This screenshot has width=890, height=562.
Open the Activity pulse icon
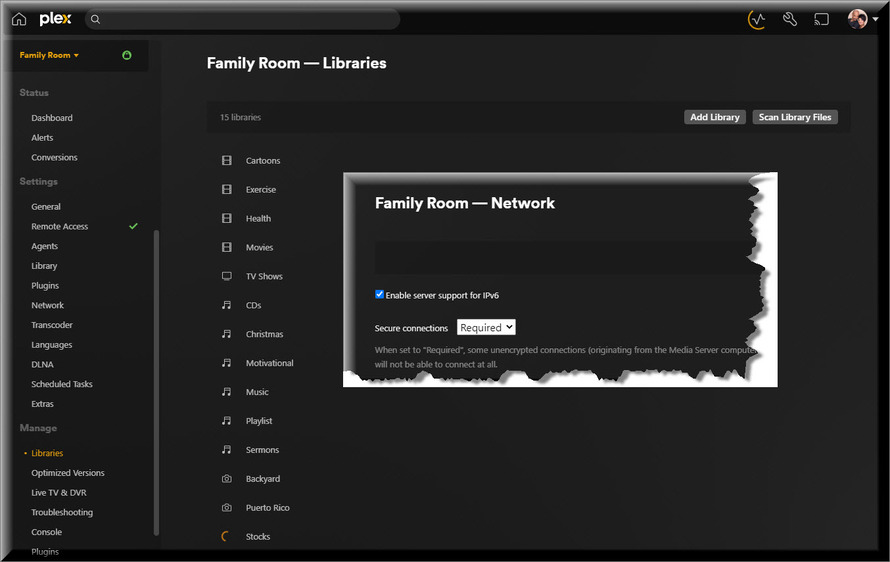pyautogui.click(x=757, y=20)
